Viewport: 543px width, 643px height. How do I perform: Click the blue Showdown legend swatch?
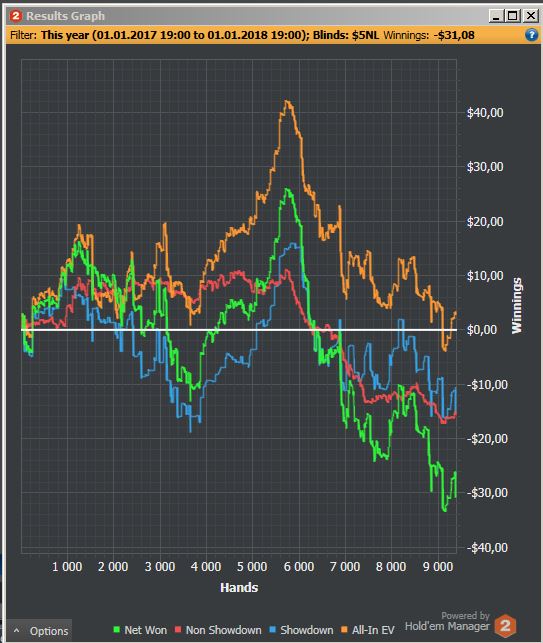click(x=272, y=629)
